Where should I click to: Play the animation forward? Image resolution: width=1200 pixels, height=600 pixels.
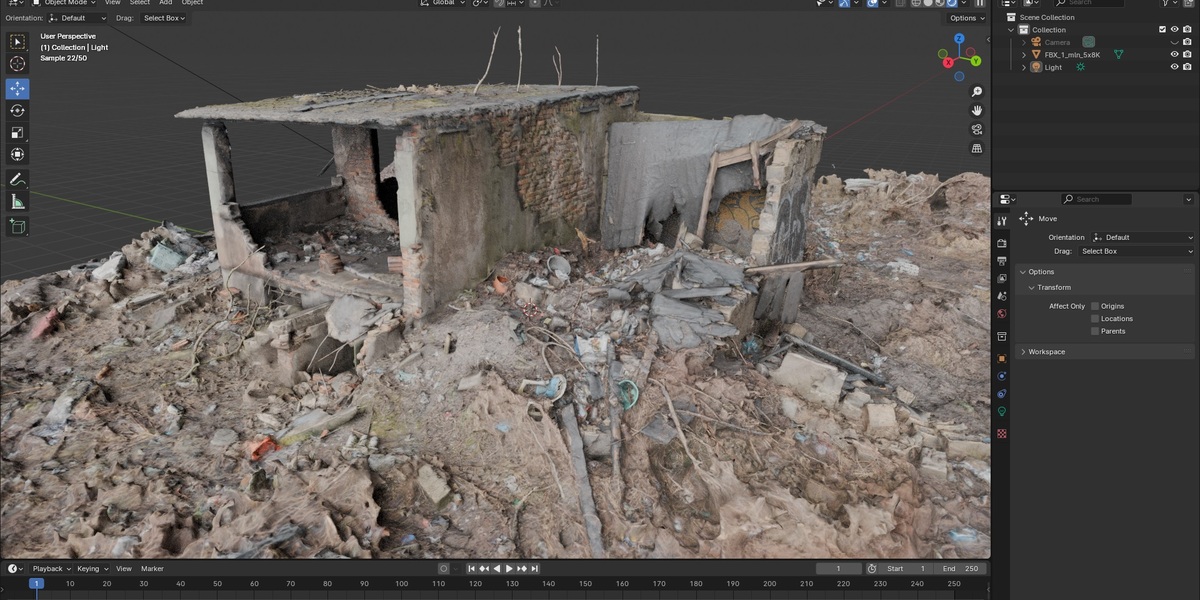point(510,569)
